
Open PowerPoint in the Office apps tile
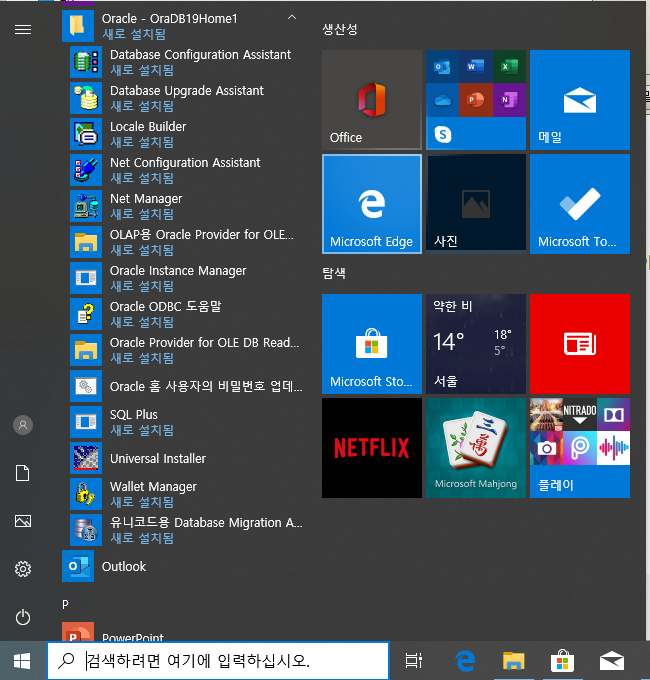(476, 100)
